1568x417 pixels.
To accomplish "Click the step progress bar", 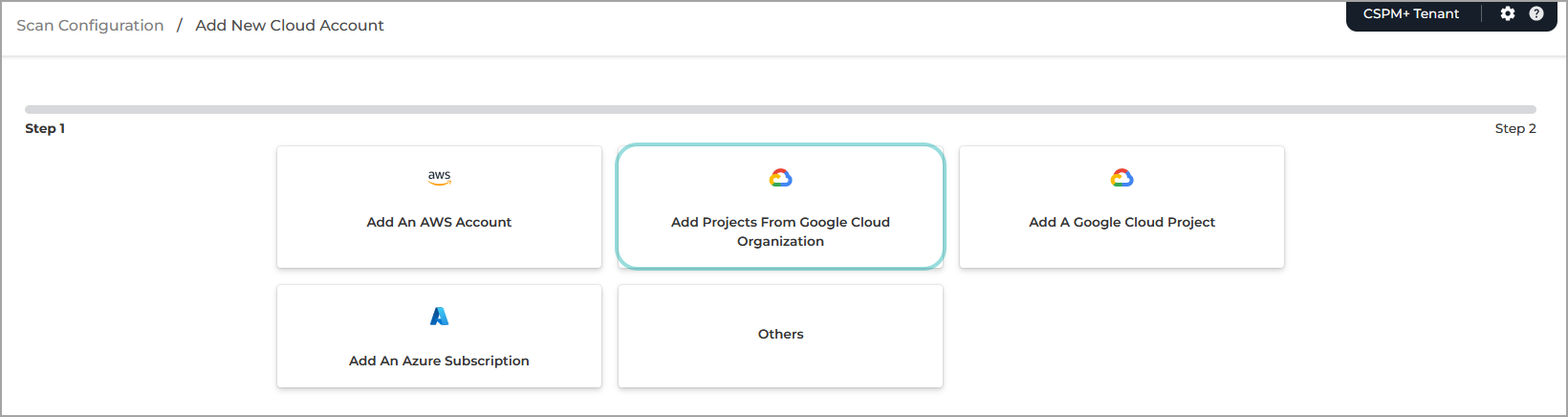I will tap(780, 109).
